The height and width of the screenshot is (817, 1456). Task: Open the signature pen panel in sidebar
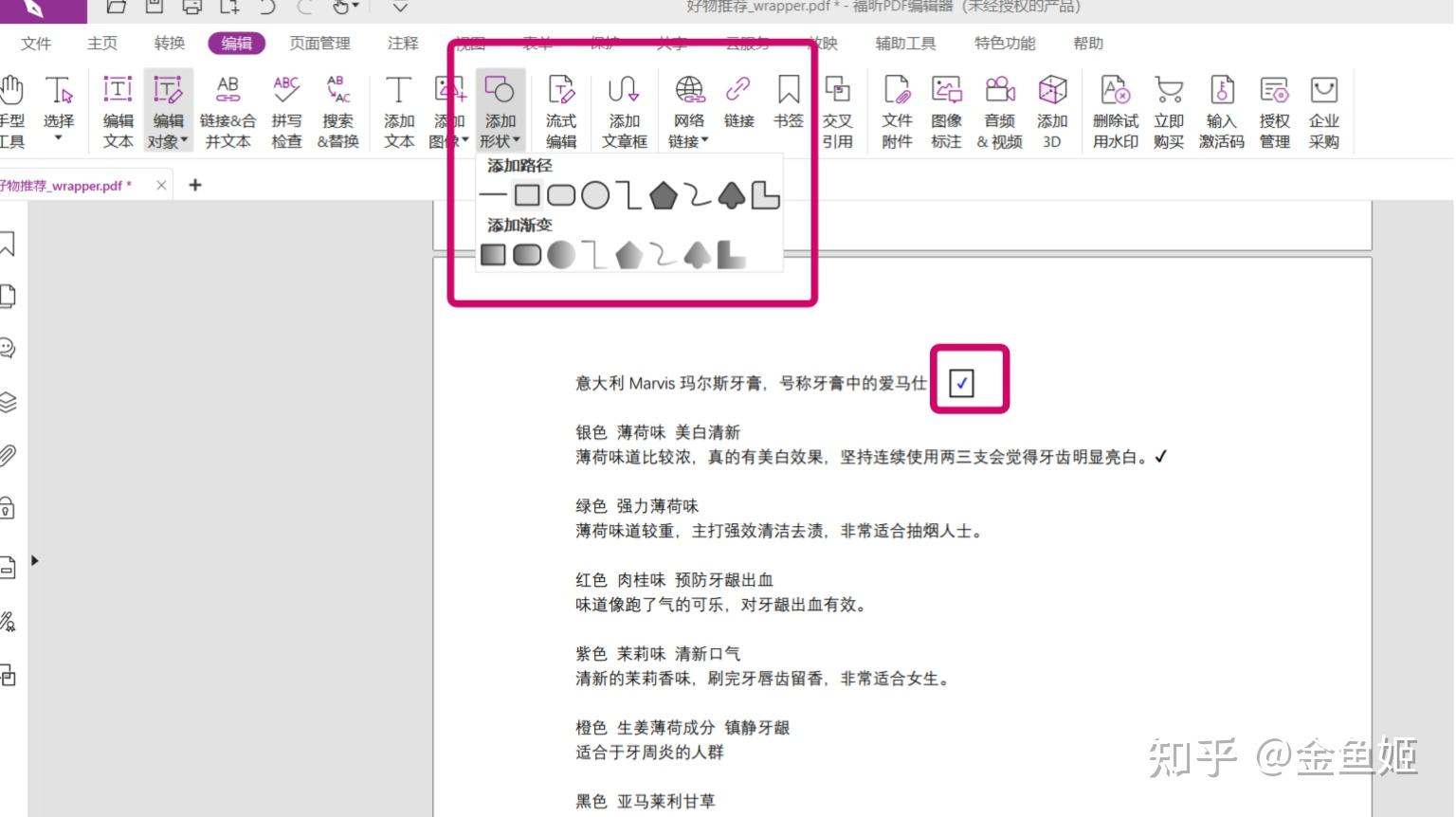[x=8, y=622]
